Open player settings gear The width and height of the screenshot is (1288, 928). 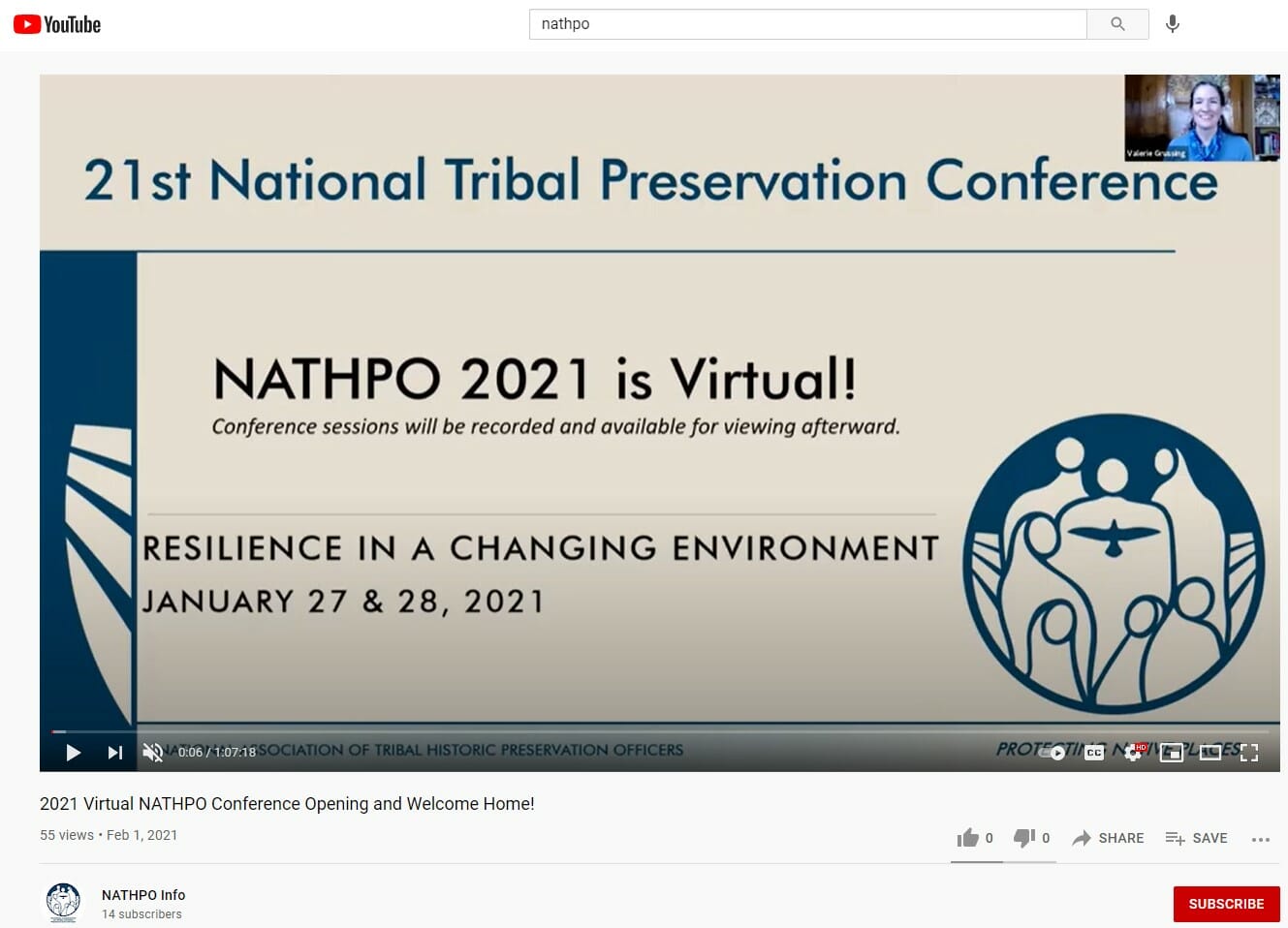[1134, 753]
